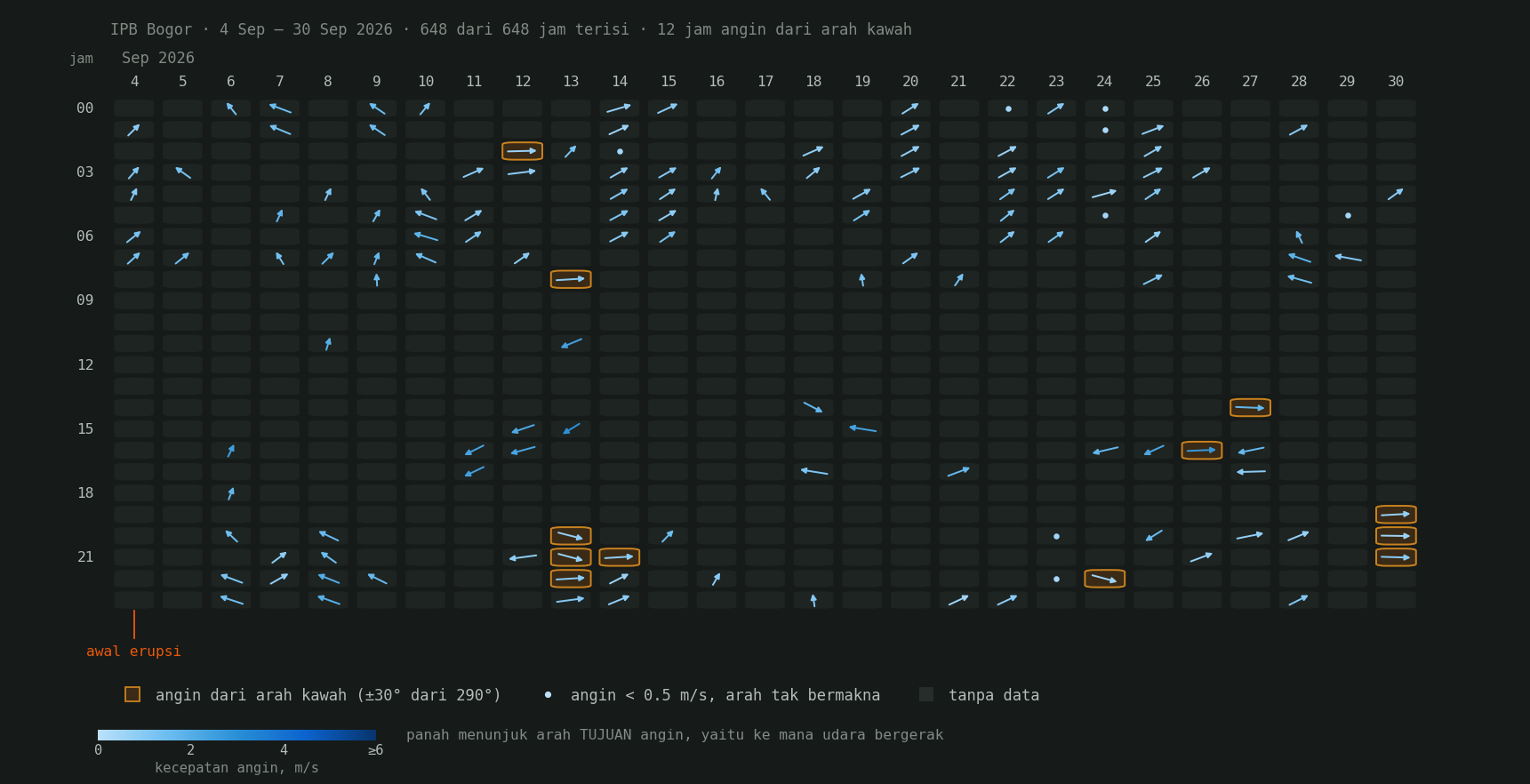Viewport: 1530px width, 784px height.
Task: Click the crater-wind cell on 30 Sep at 21:00
Action: click(x=1396, y=557)
